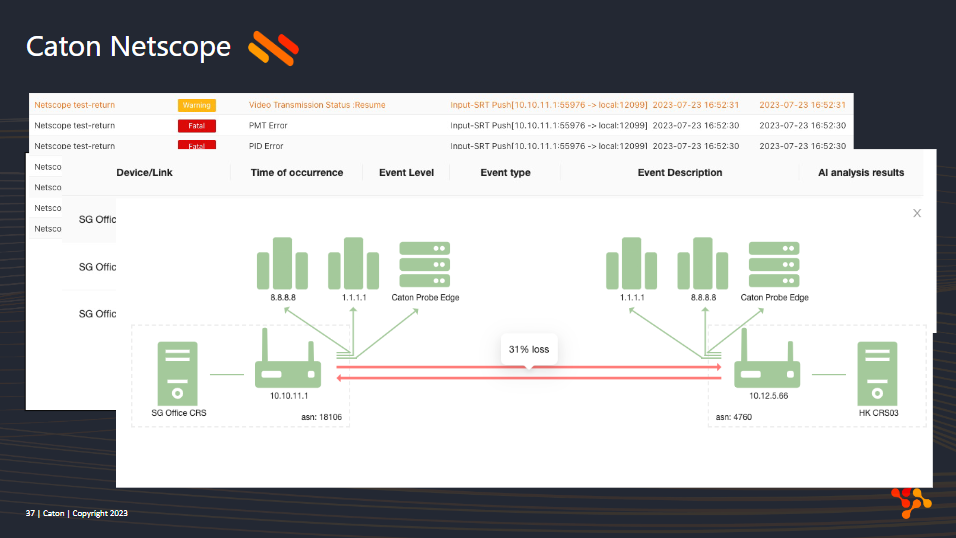Viewport: 956px width, 538px height.
Task: Select right-side 1.1.1.1 probe chart icon
Action: 632,263
